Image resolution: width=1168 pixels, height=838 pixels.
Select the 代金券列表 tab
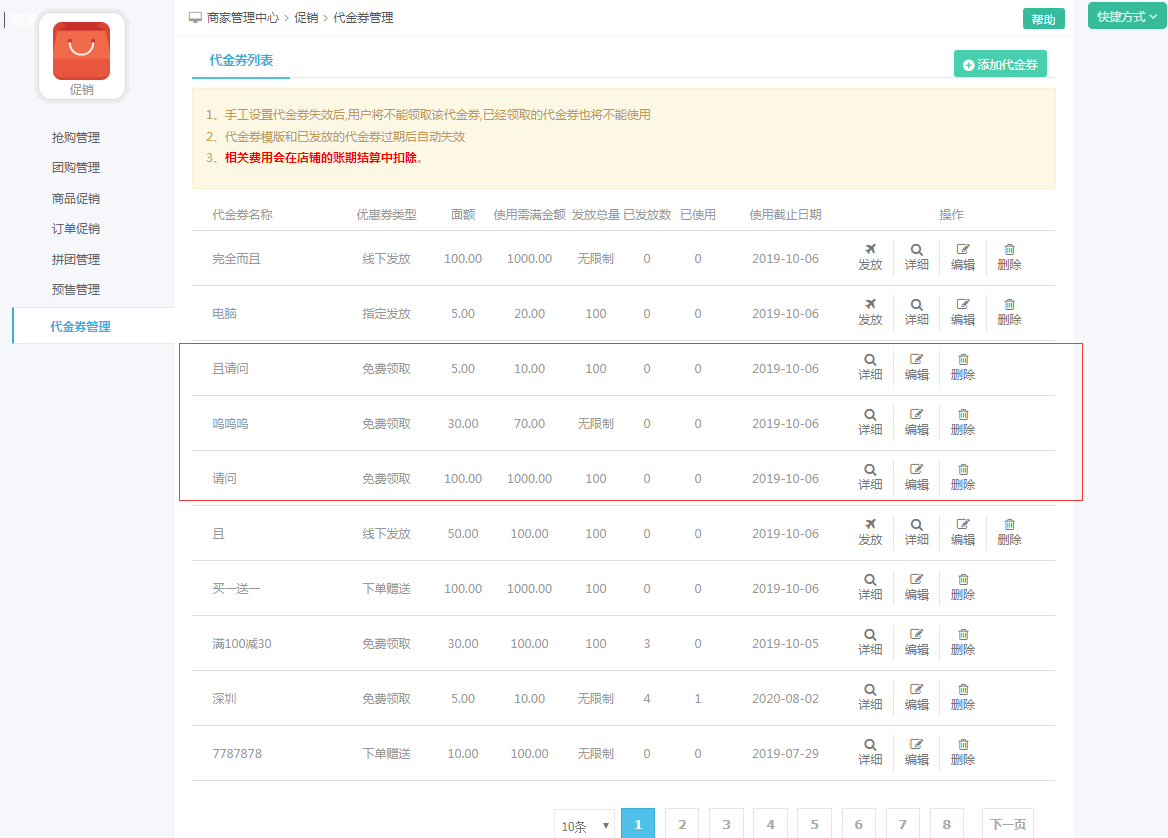[240, 60]
